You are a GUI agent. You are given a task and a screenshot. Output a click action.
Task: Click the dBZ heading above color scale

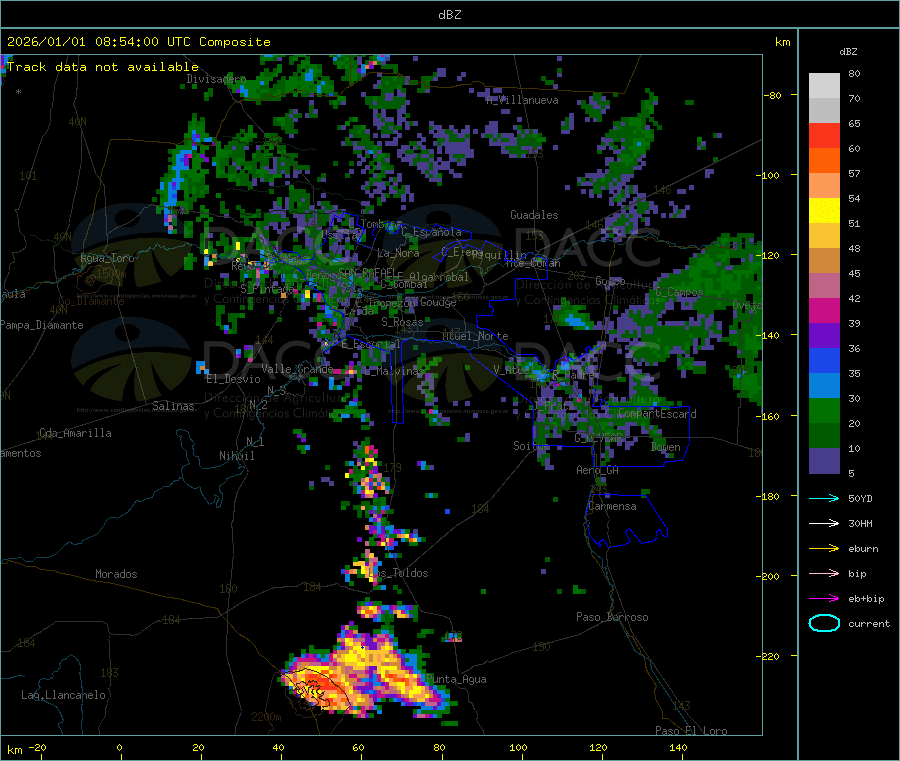click(x=848, y=52)
